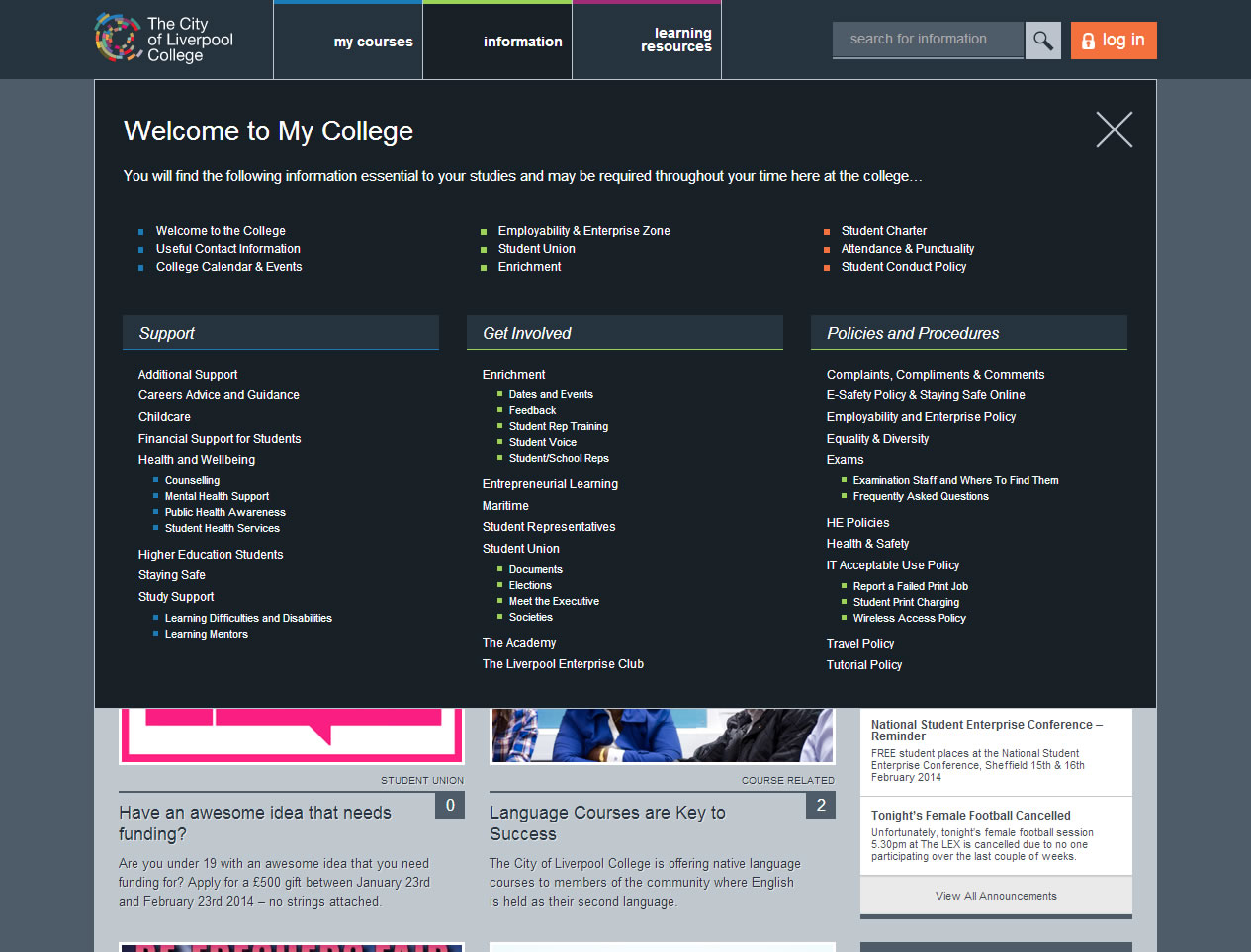Open Student Charter link
The width and height of the screenshot is (1251, 952).
coord(884,231)
